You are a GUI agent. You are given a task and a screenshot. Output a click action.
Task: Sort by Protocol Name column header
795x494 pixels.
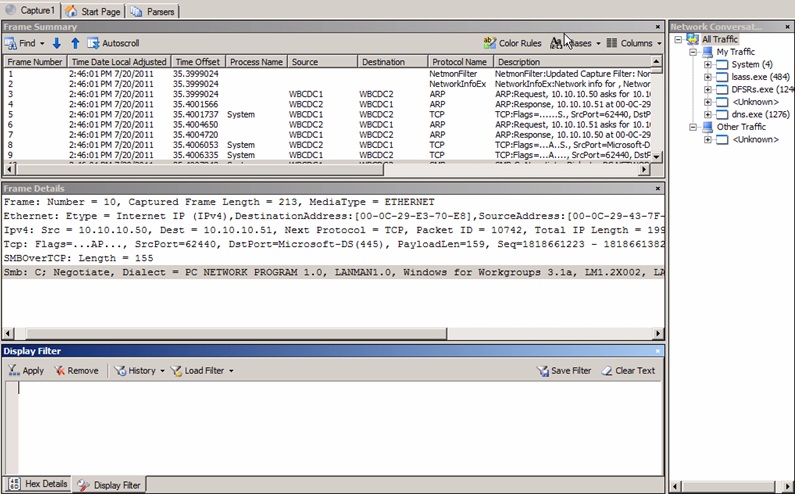[460, 62]
